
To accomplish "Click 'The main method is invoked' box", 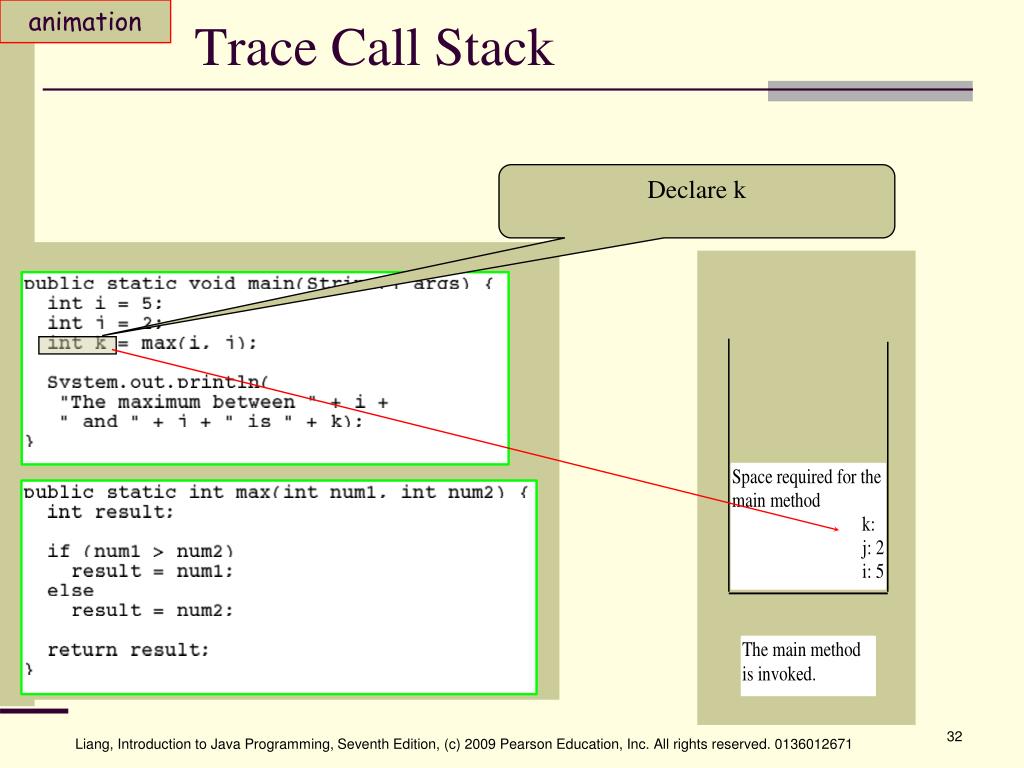I will pyautogui.click(x=807, y=663).
